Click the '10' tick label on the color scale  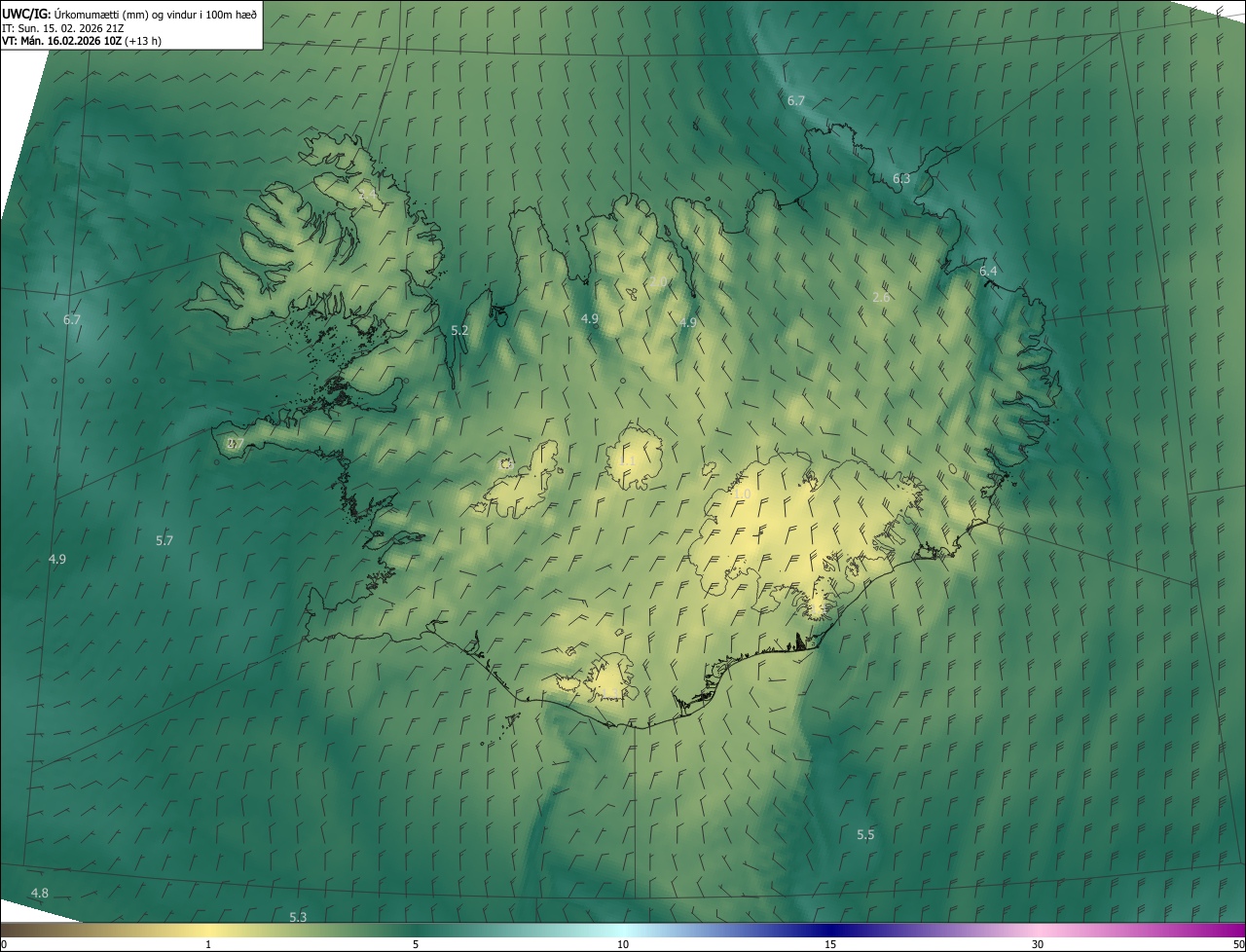[623, 944]
